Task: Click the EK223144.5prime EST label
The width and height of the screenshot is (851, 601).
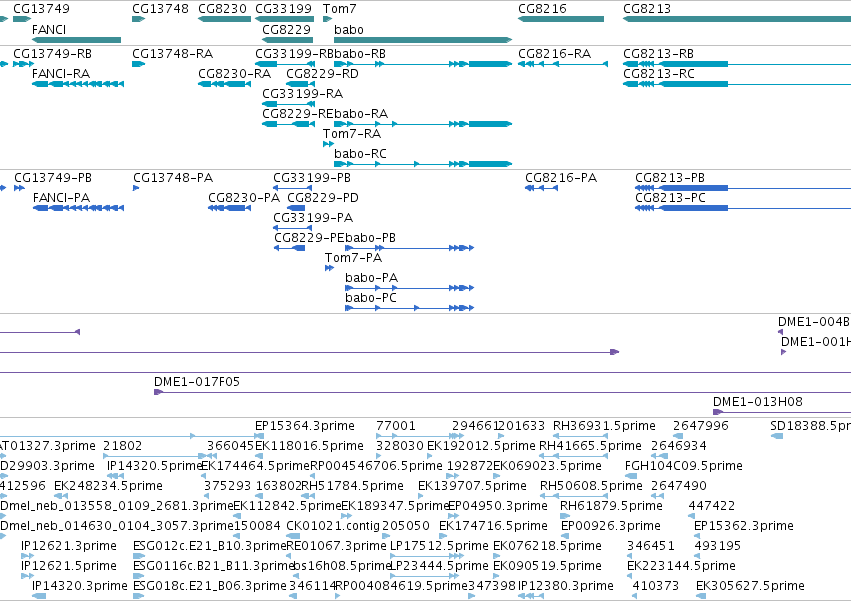Action: pos(681,567)
